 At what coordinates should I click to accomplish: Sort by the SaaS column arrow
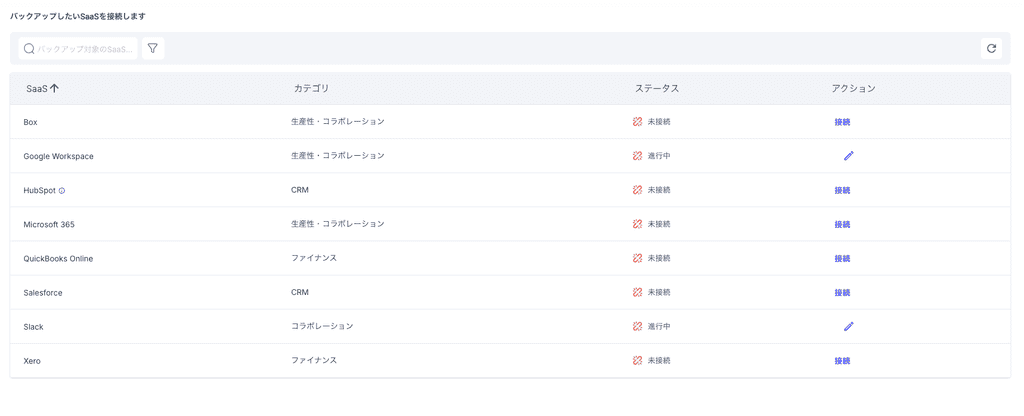point(54,89)
